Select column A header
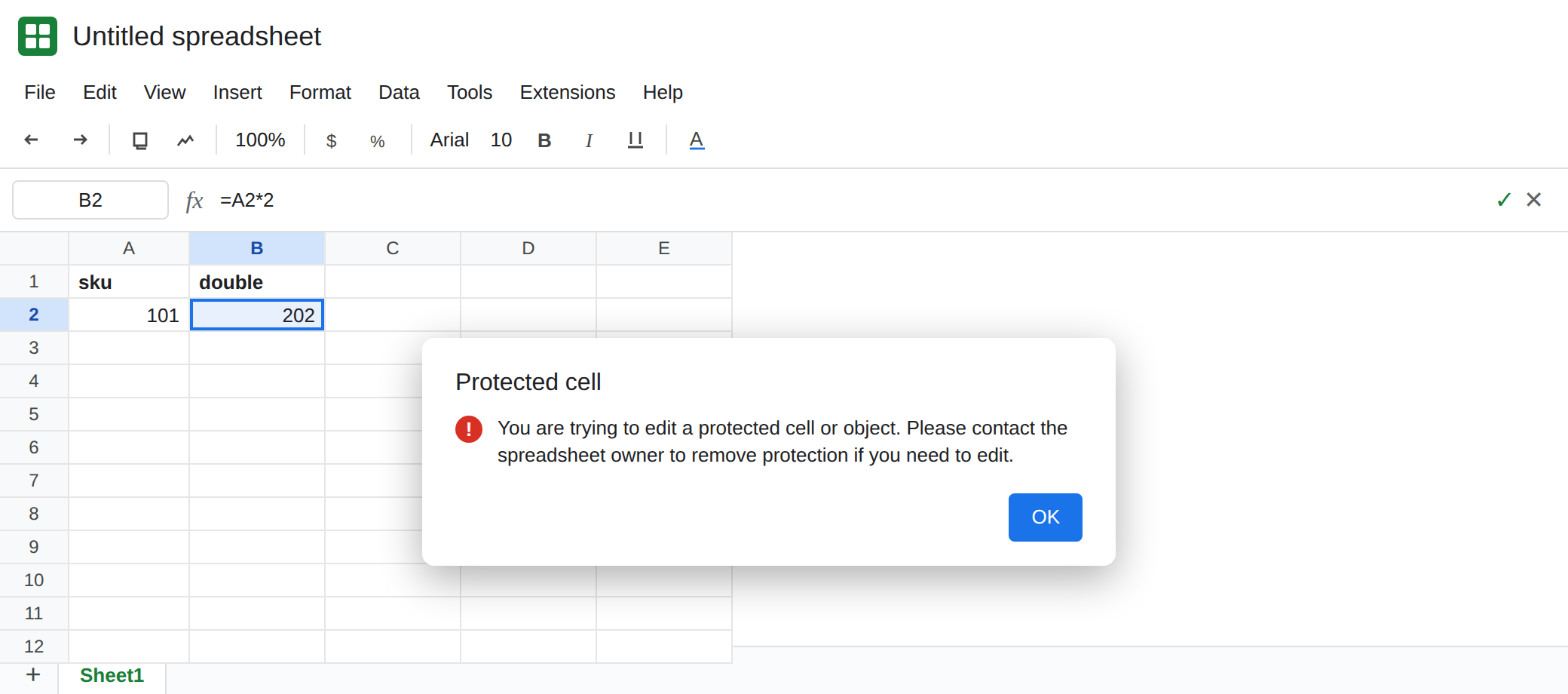Screen dimensions: 1568x694 click(129, 248)
